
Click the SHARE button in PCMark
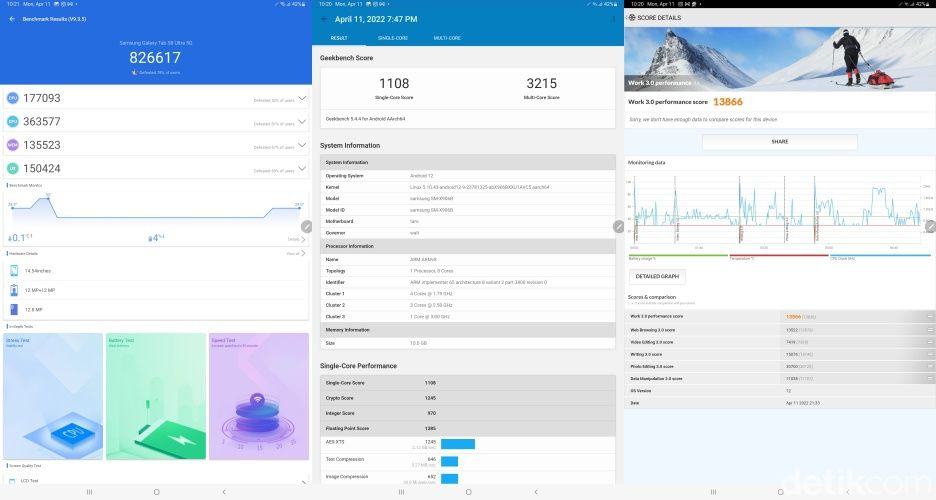point(780,142)
